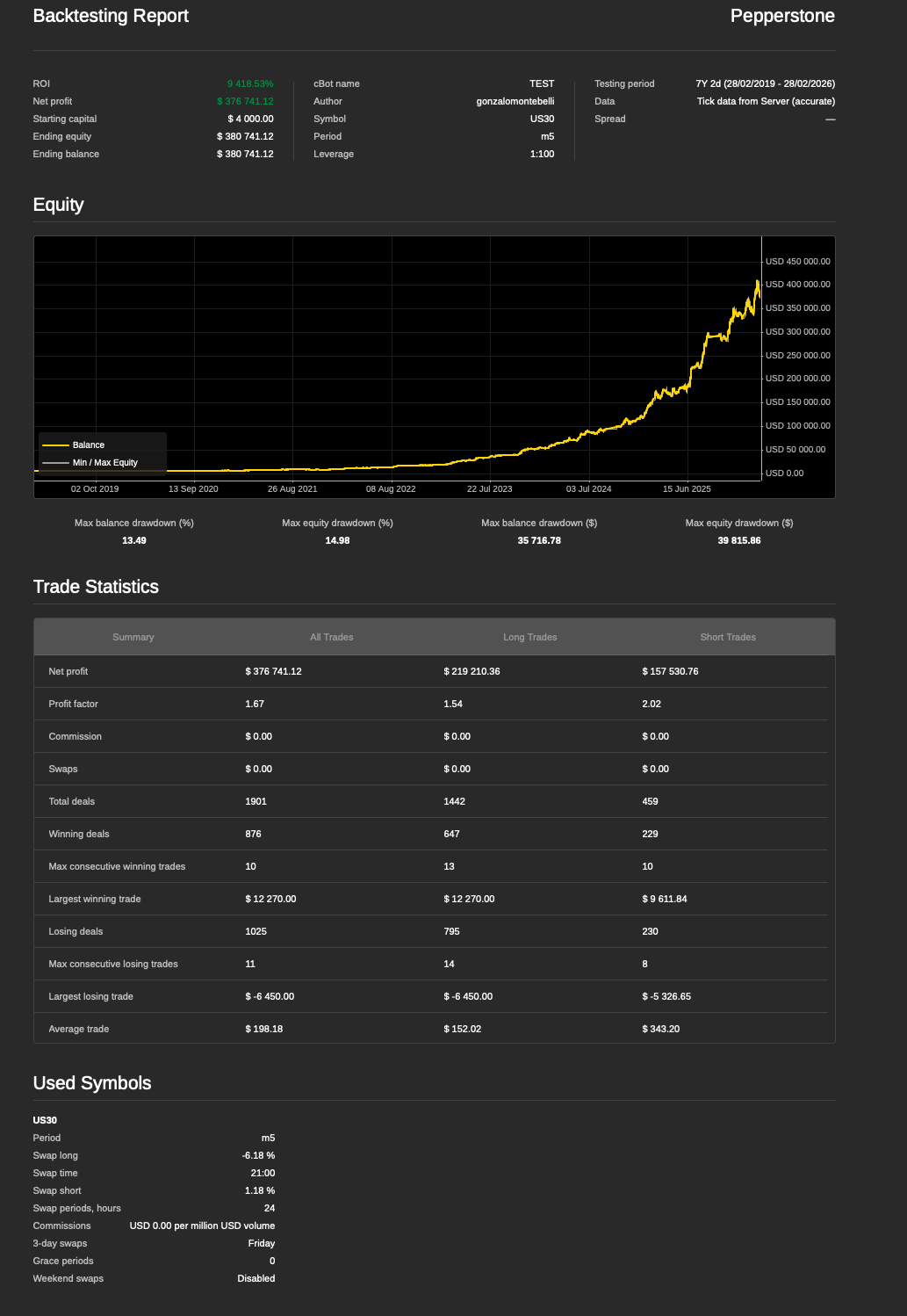Viewport: 907px width, 1316px height.
Task: Click the Pepperstone broker title
Action: (782, 16)
